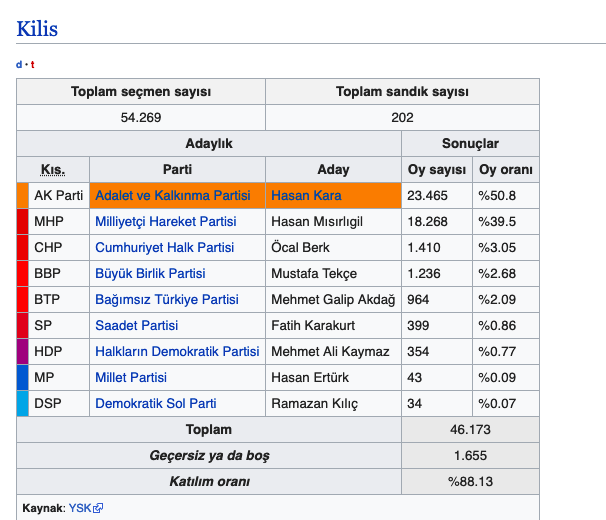
Task: Open the Büyük Birlik Partisi link
Action: (x=150, y=273)
